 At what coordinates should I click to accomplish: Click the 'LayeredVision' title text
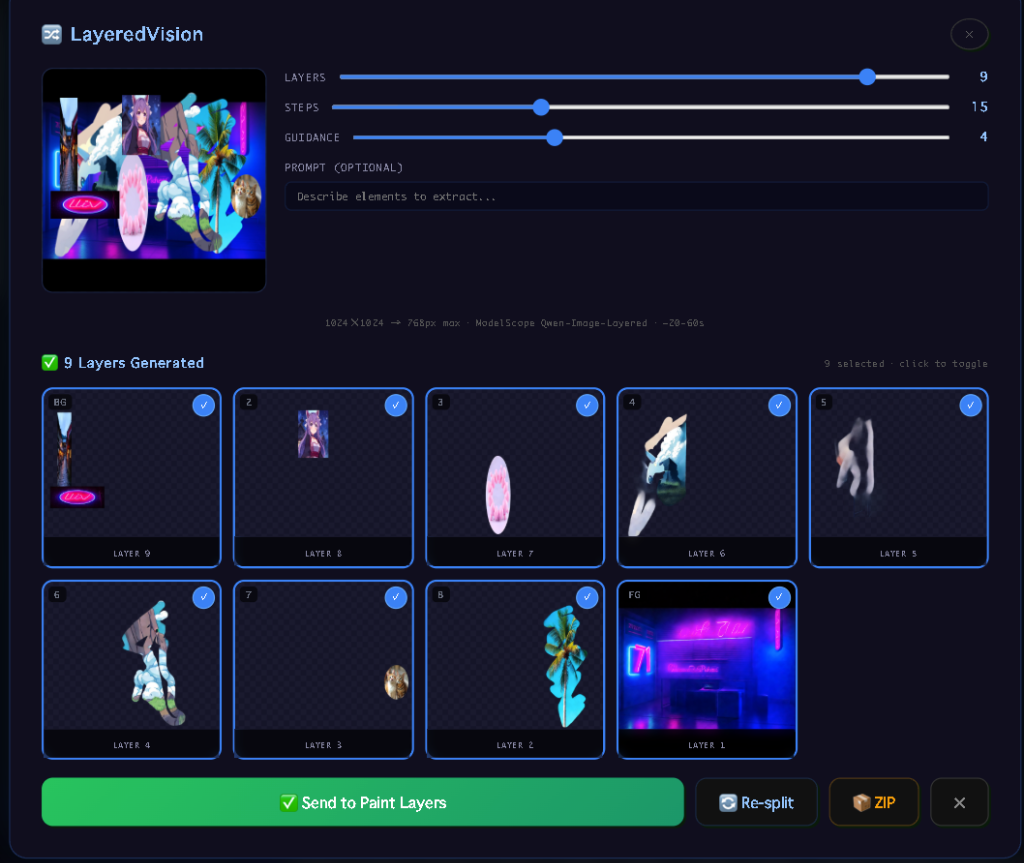[136, 34]
